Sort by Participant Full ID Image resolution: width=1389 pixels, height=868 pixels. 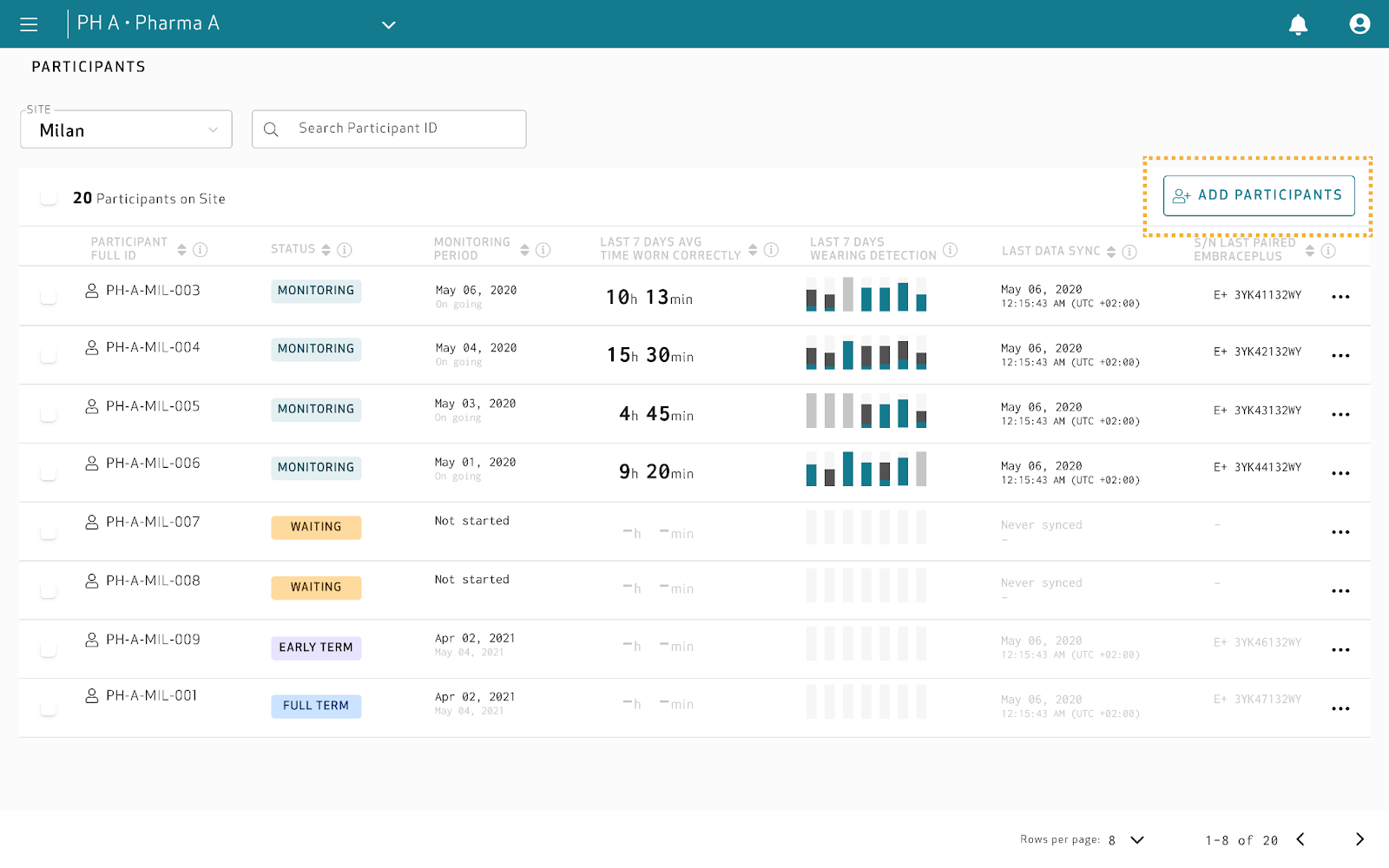(181, 250)
